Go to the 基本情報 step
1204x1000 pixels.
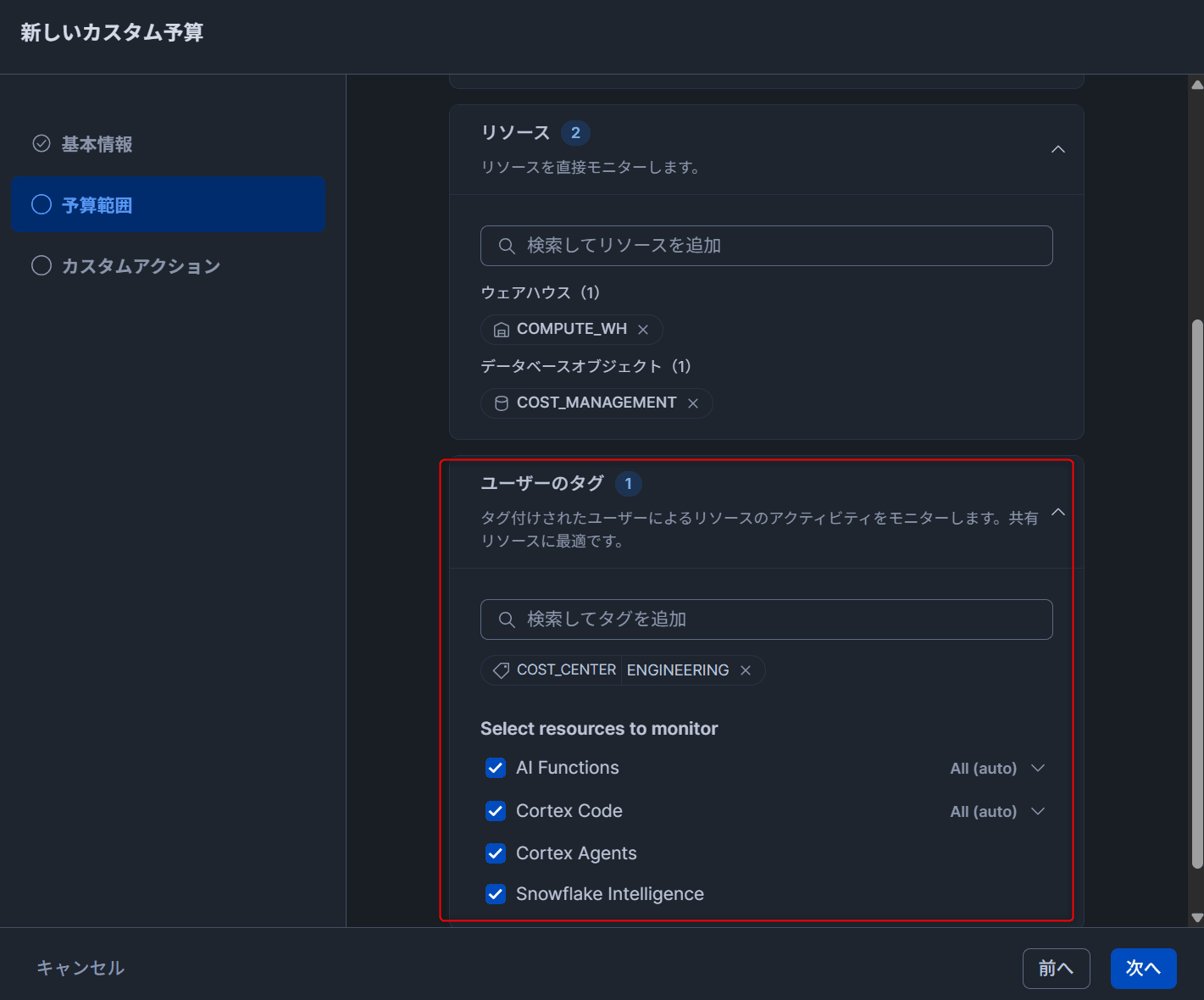[x=97, y=144]
